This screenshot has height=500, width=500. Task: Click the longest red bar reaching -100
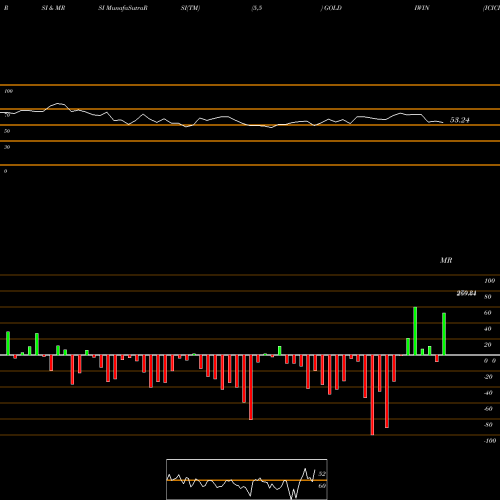tap(372, 395)
